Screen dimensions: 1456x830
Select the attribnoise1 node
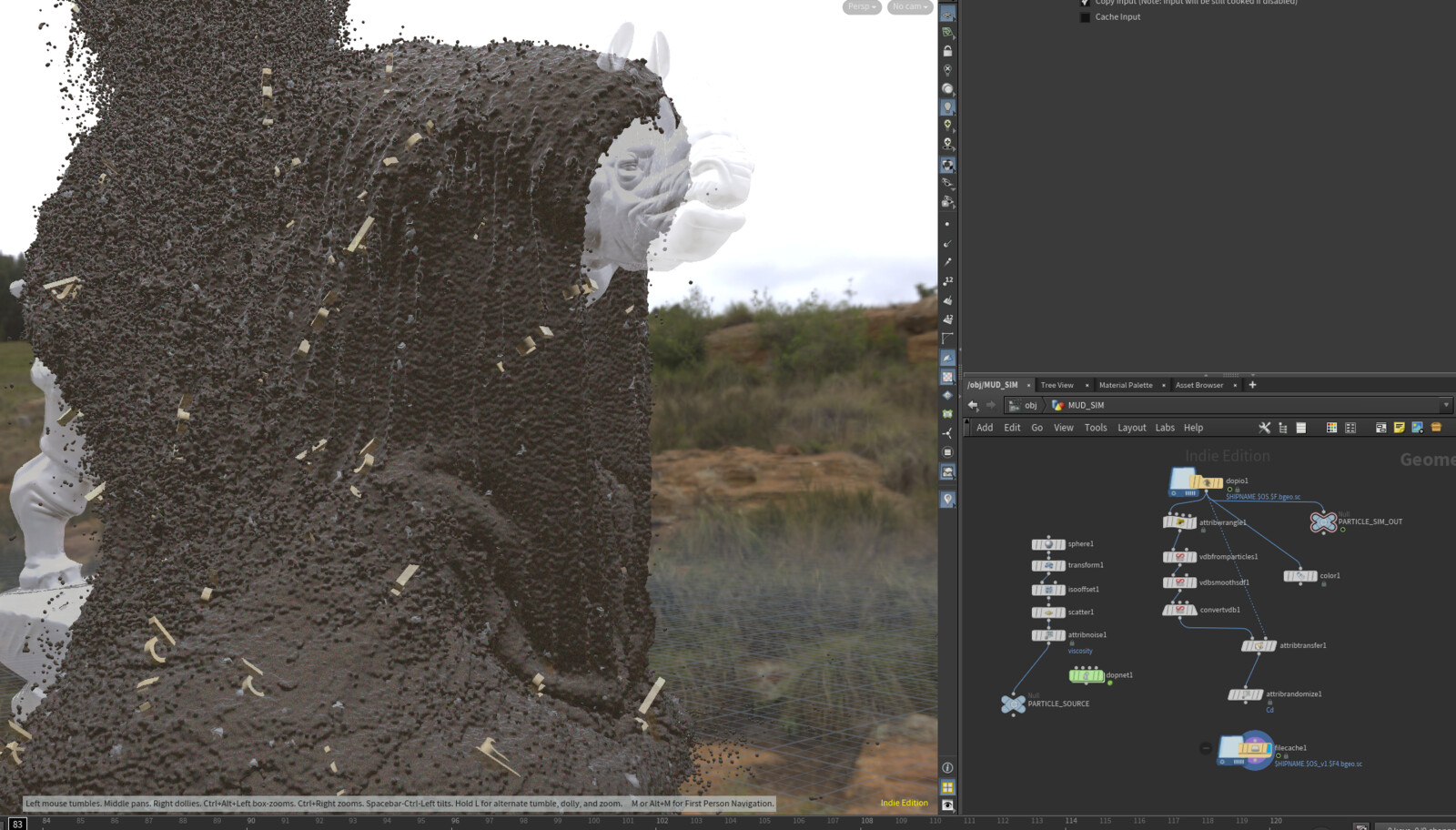[1048, 635]
